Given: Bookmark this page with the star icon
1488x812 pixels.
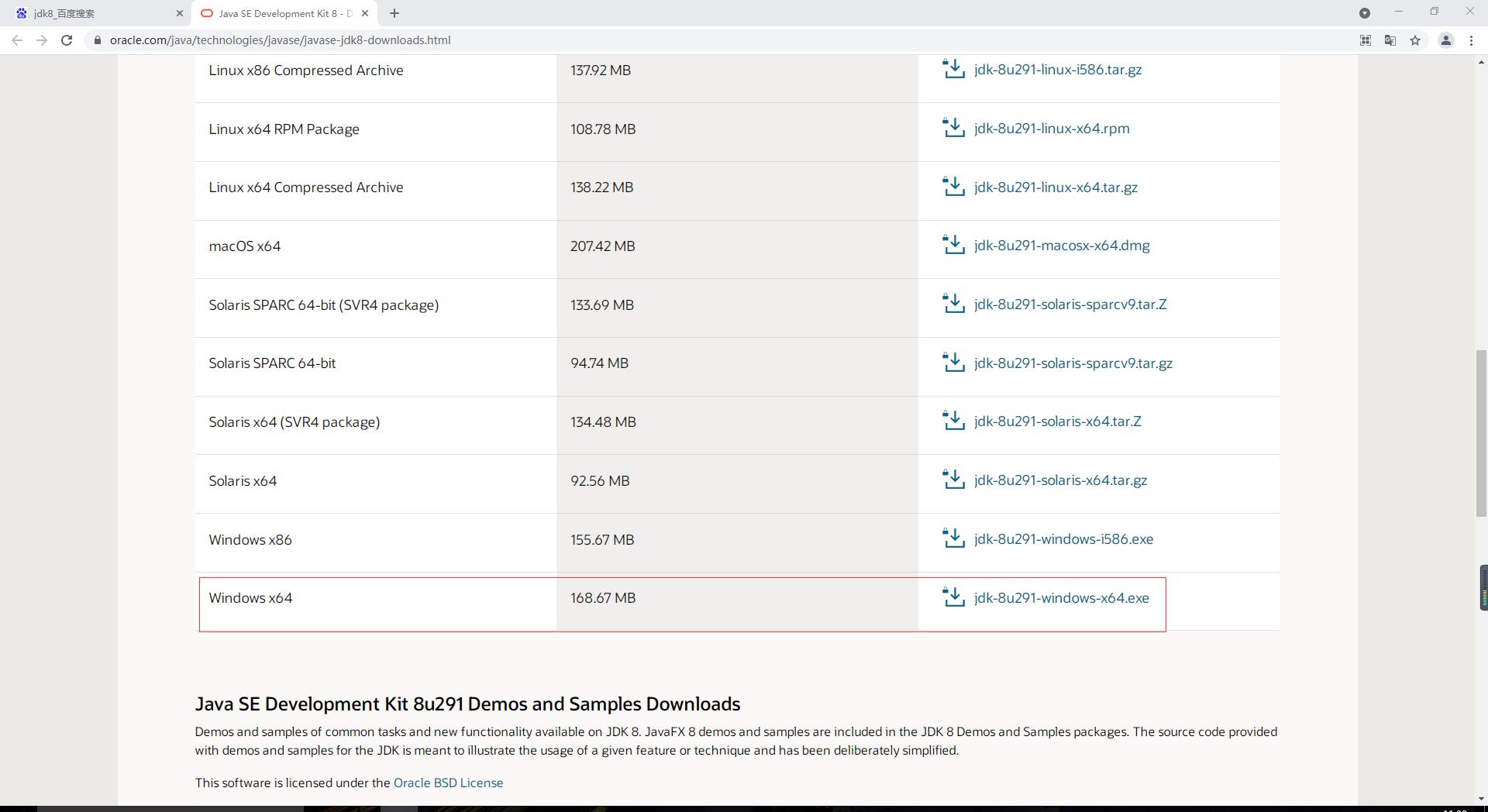Looking at the screenshot, I should point(1415,40).
